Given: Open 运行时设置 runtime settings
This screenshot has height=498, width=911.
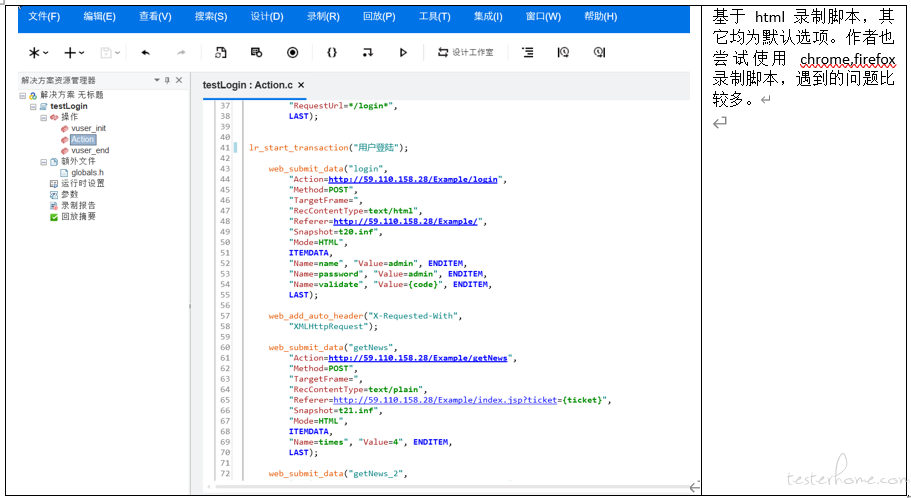Looking at the screenshot, I should [x=82, y=183].
